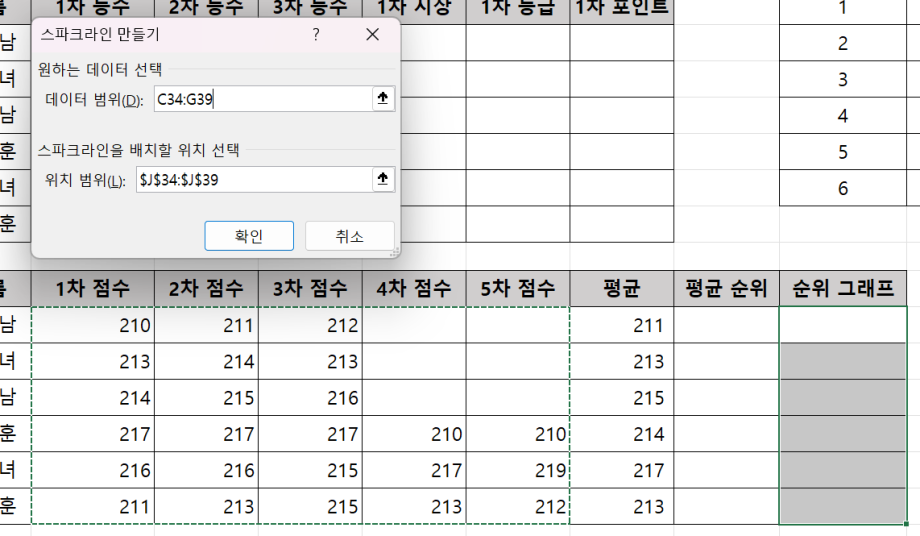
Task: Click into the 데이터 범위 input field
Action: click(260, 99)
